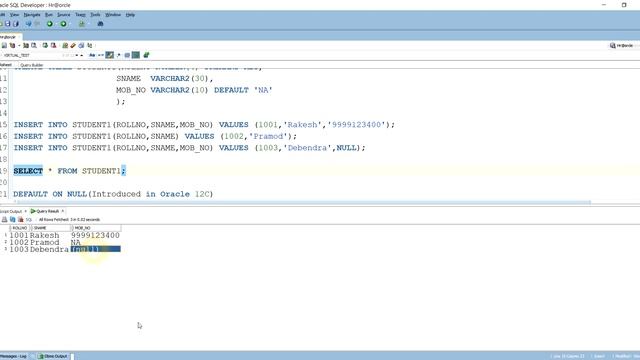640x360 pixels.
Task: Open the Run menu
Action: [49, 15]
